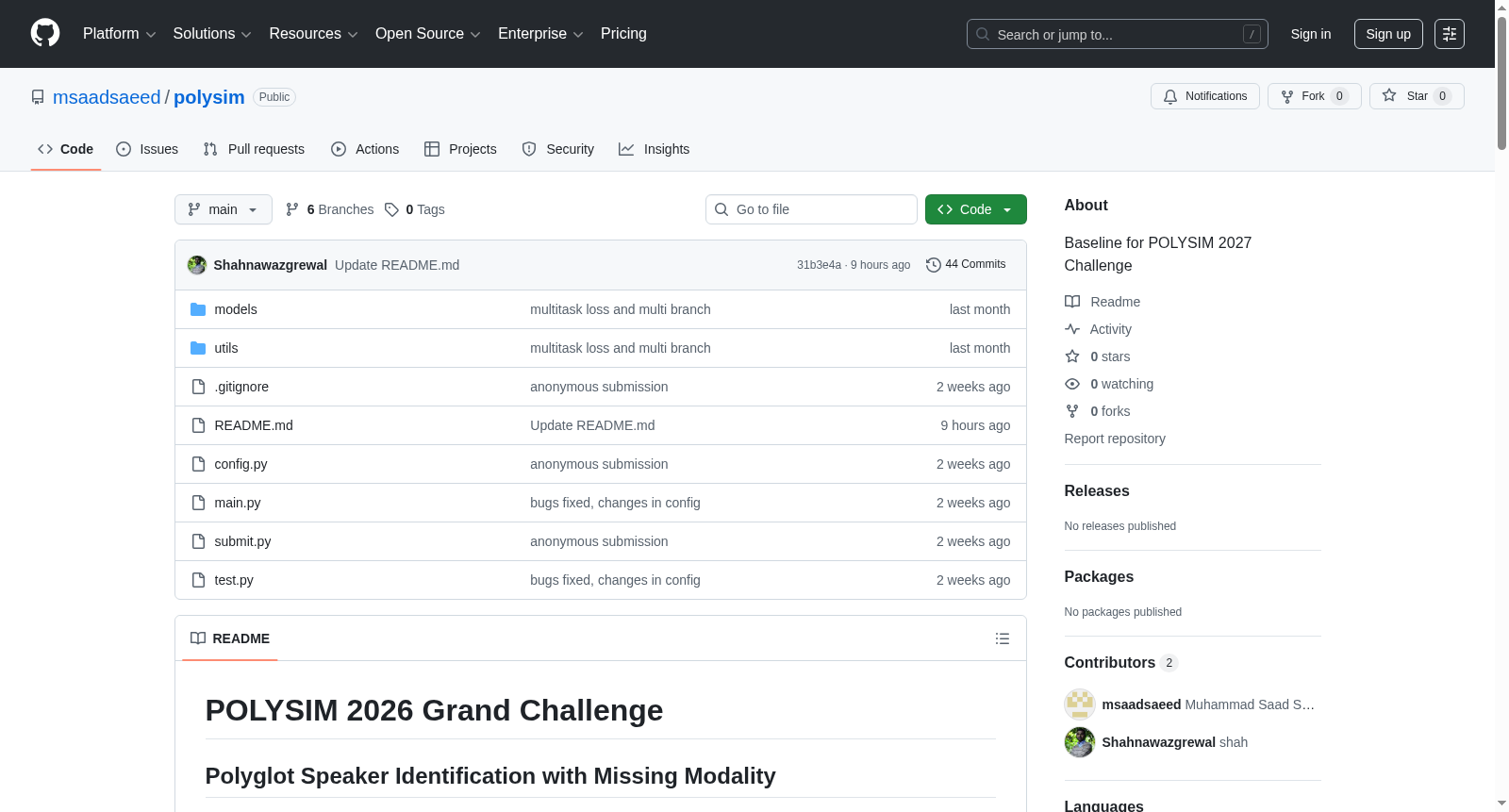Click the Sign up button
The width and height of the screenshot is (1509, 812).
1388,34
